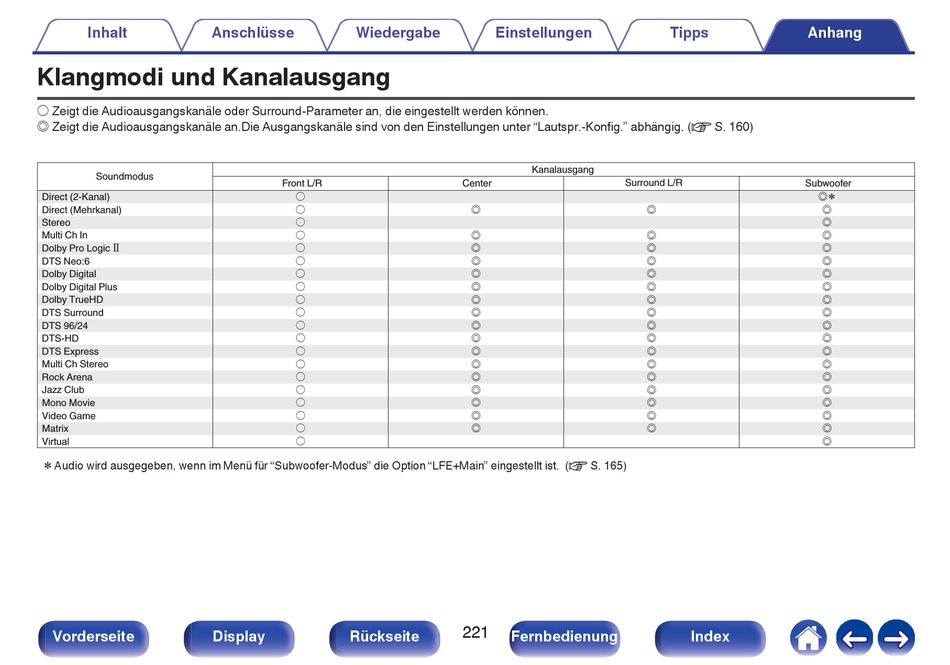
Task: Select the Einstellungen tab
Action: coord(543,33)
